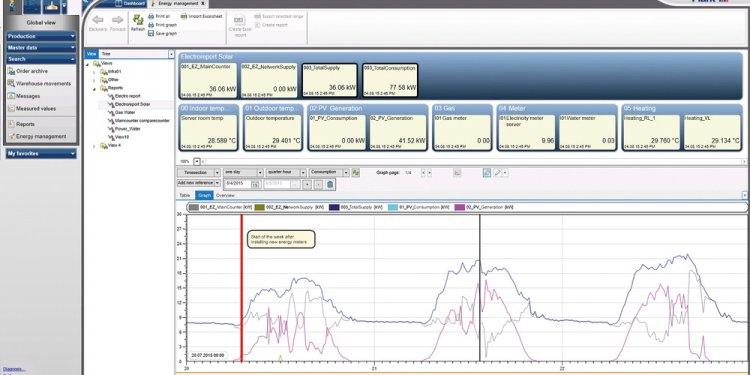Open the quarter hour interval dropdown

click(302, 173)
